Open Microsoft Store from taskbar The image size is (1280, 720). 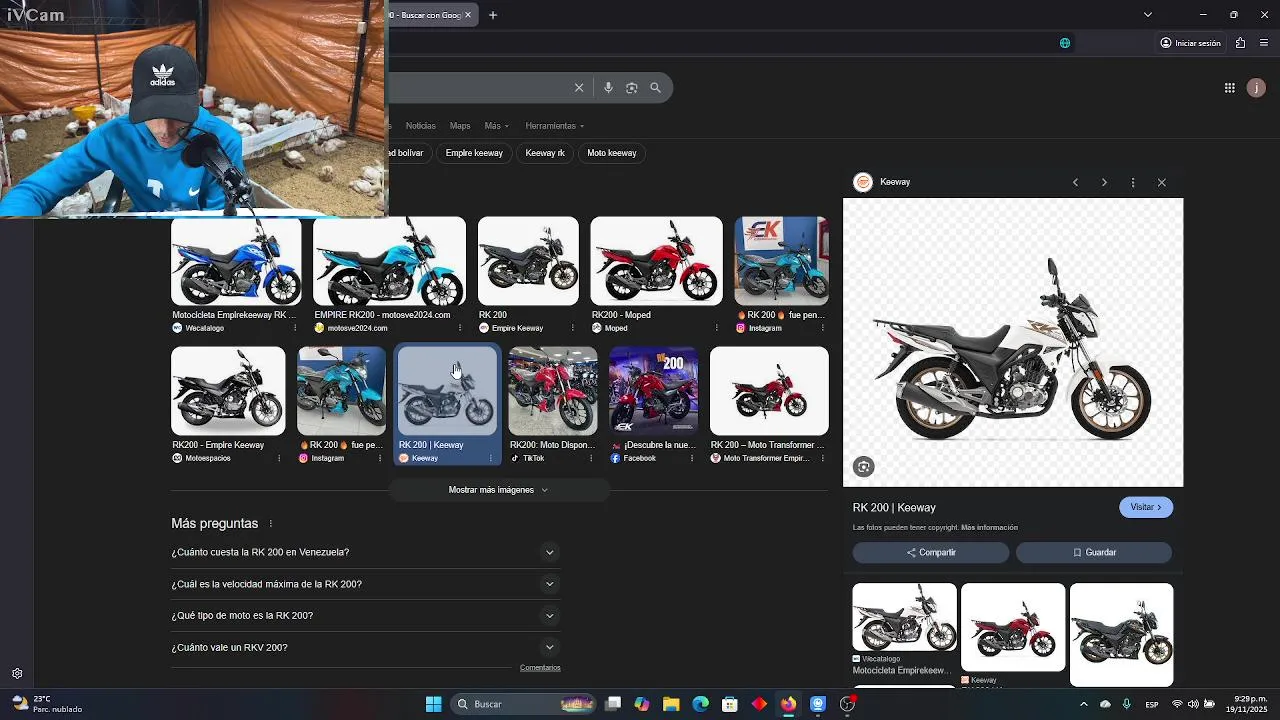[730, 704]
